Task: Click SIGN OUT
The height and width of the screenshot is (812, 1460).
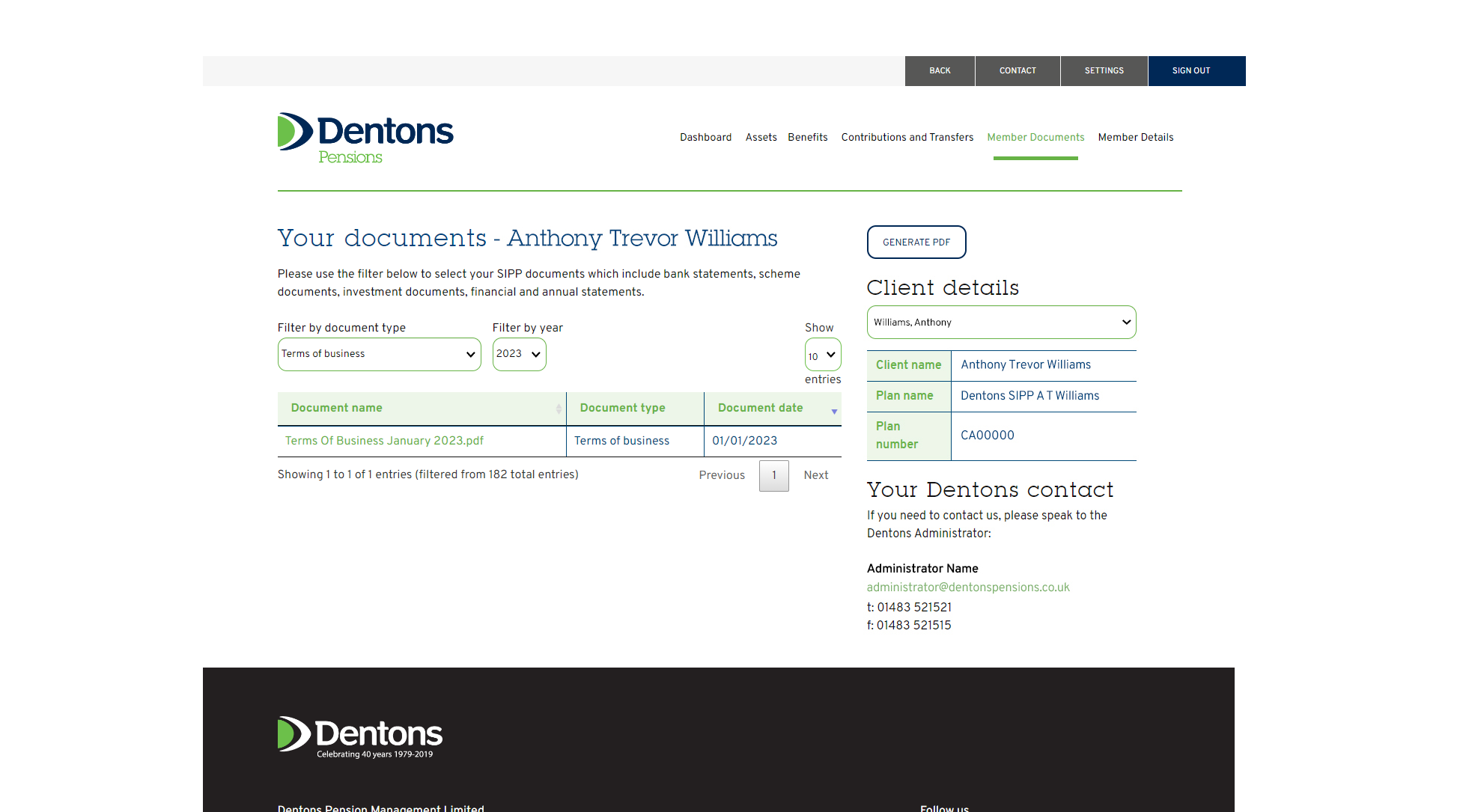Action: pos(1196,71)
